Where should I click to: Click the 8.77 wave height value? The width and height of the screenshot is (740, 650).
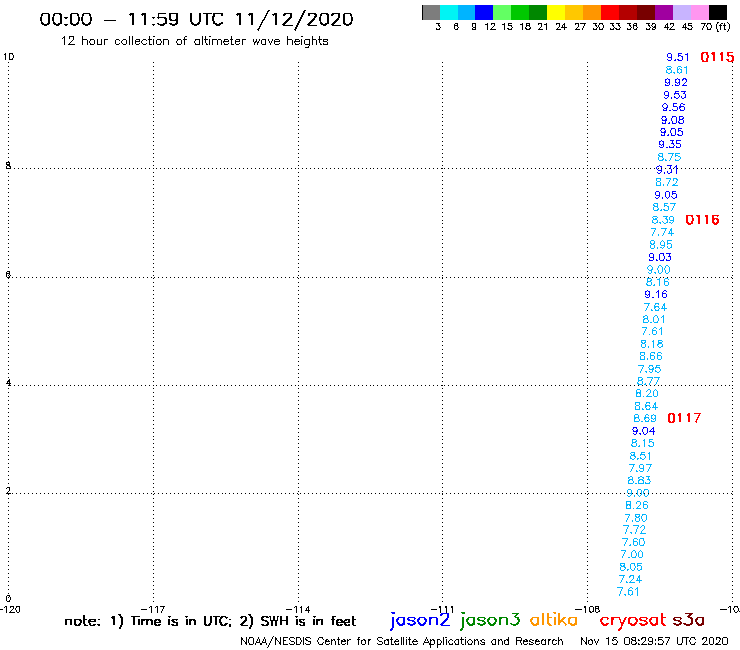click(648, 381)
